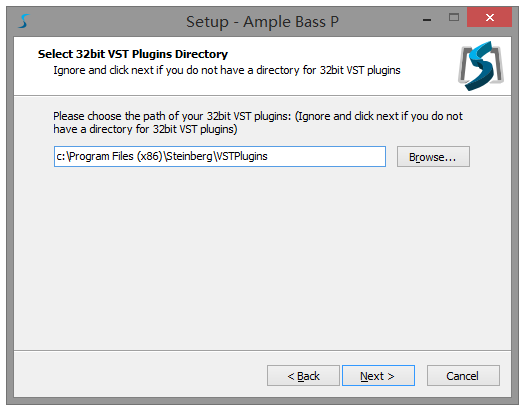Place cursor on 'Program Files (x86)' in path

click(x=116, y=156)
